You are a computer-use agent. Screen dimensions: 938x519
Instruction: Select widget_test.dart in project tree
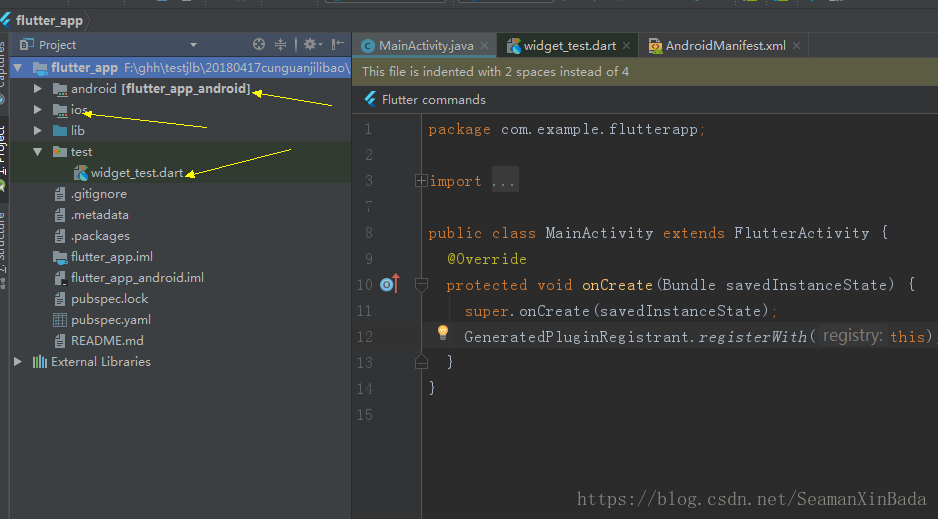[136, 173]
